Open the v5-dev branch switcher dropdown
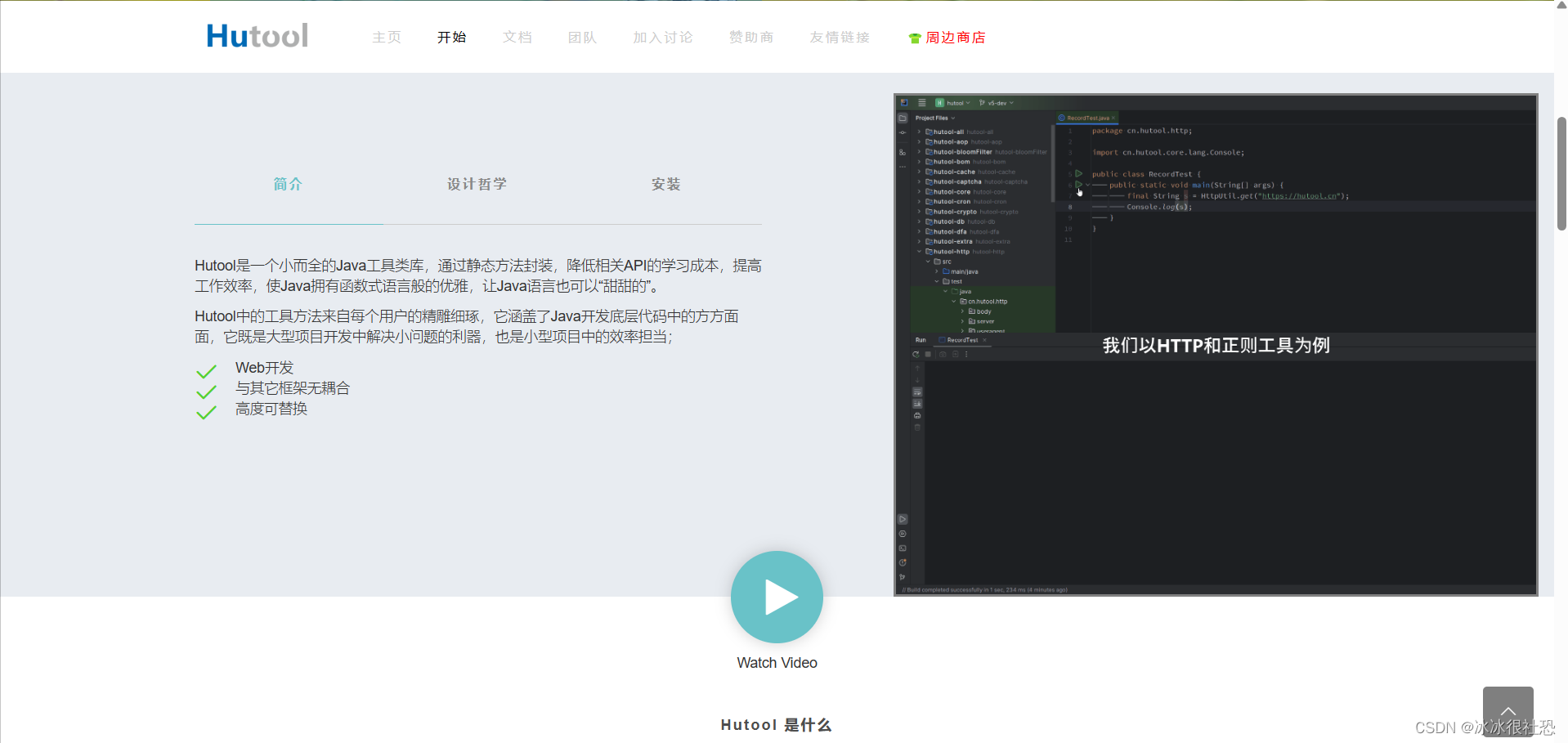The width and height of the screenshot is (1568, 743). [x=997, y=103]
